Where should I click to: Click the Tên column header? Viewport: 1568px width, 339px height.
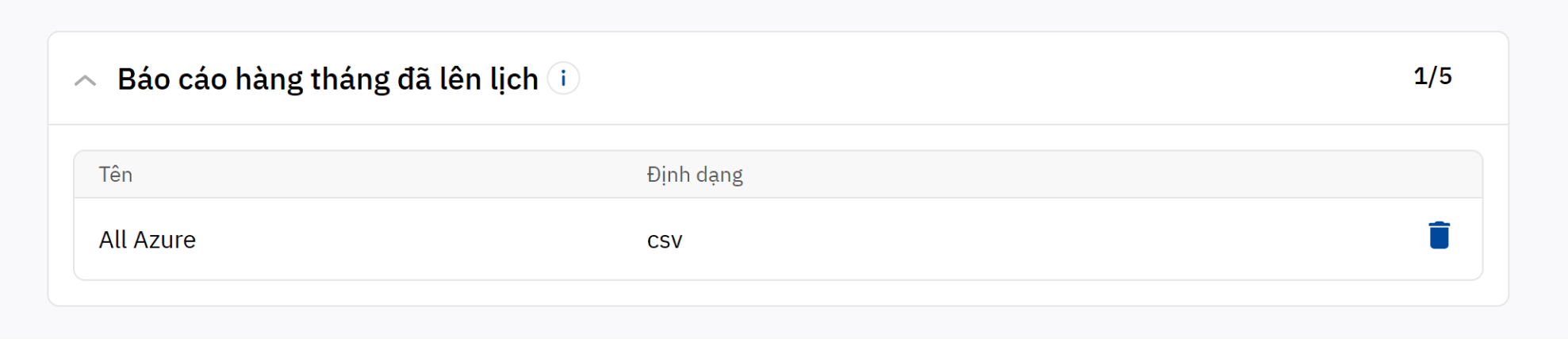click(116, 175)
